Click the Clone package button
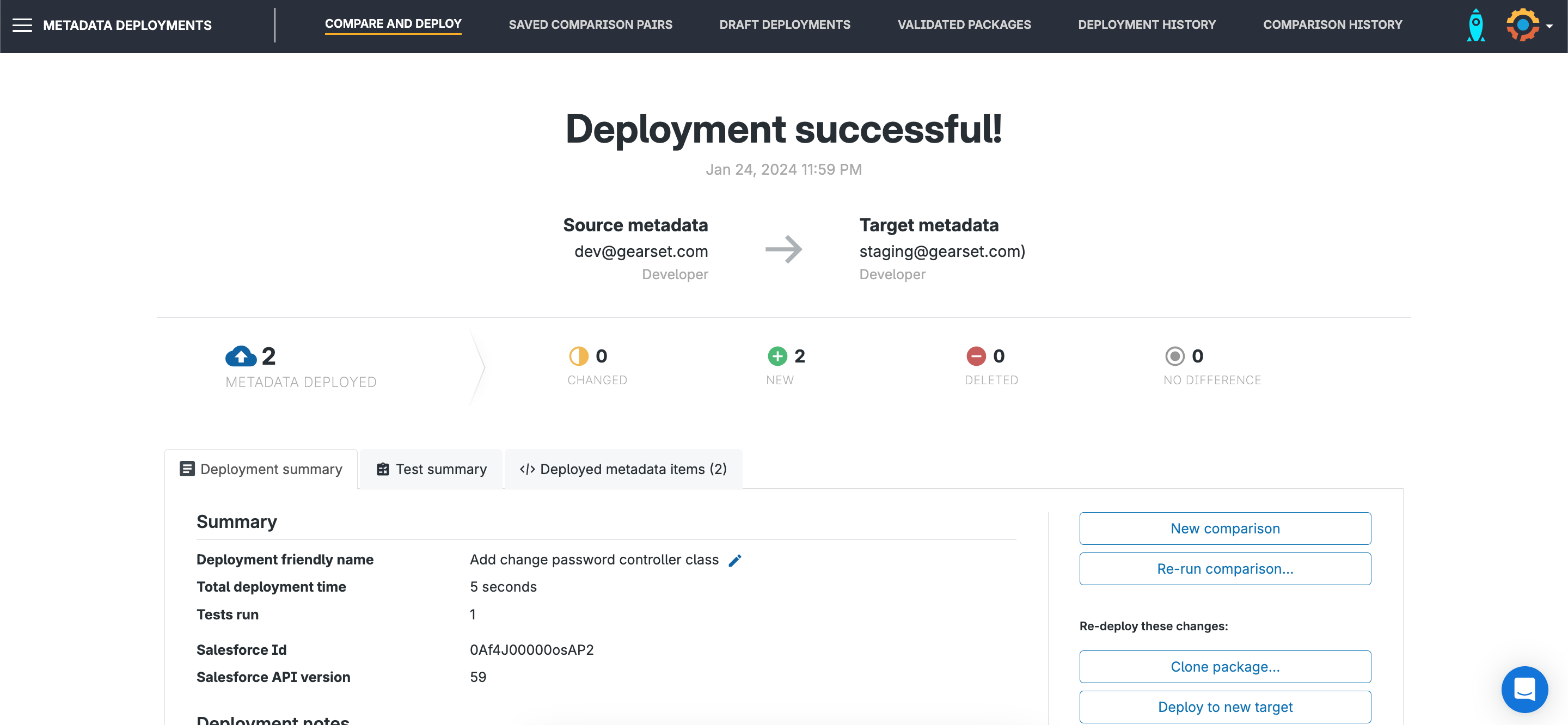The image size is (1568, 725). coord(1224,667)
